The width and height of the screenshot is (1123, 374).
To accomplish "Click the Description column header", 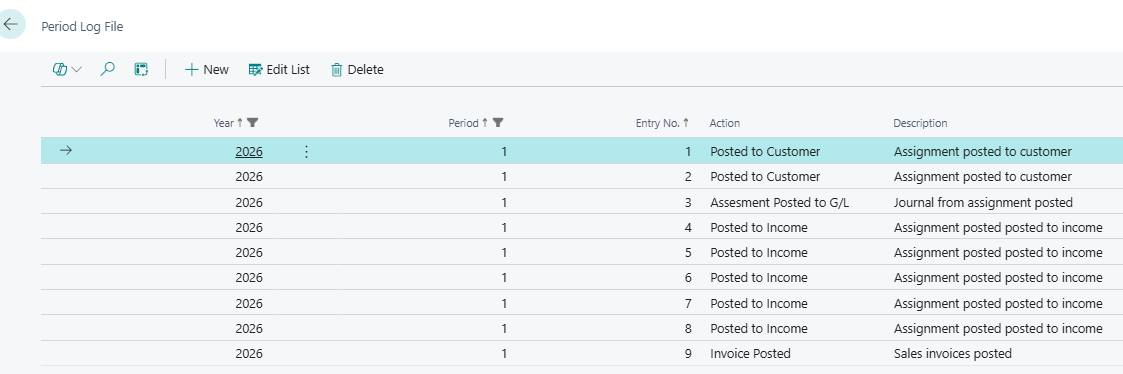I will pyautogui.click(x=920, y=123).
